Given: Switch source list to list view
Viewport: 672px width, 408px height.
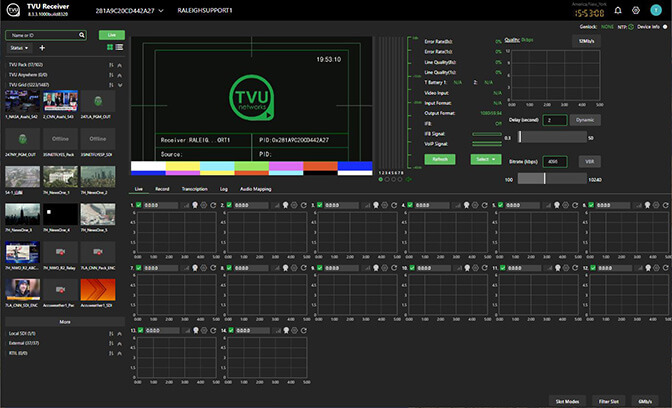Looking at the screenshot, I should 119,47.
